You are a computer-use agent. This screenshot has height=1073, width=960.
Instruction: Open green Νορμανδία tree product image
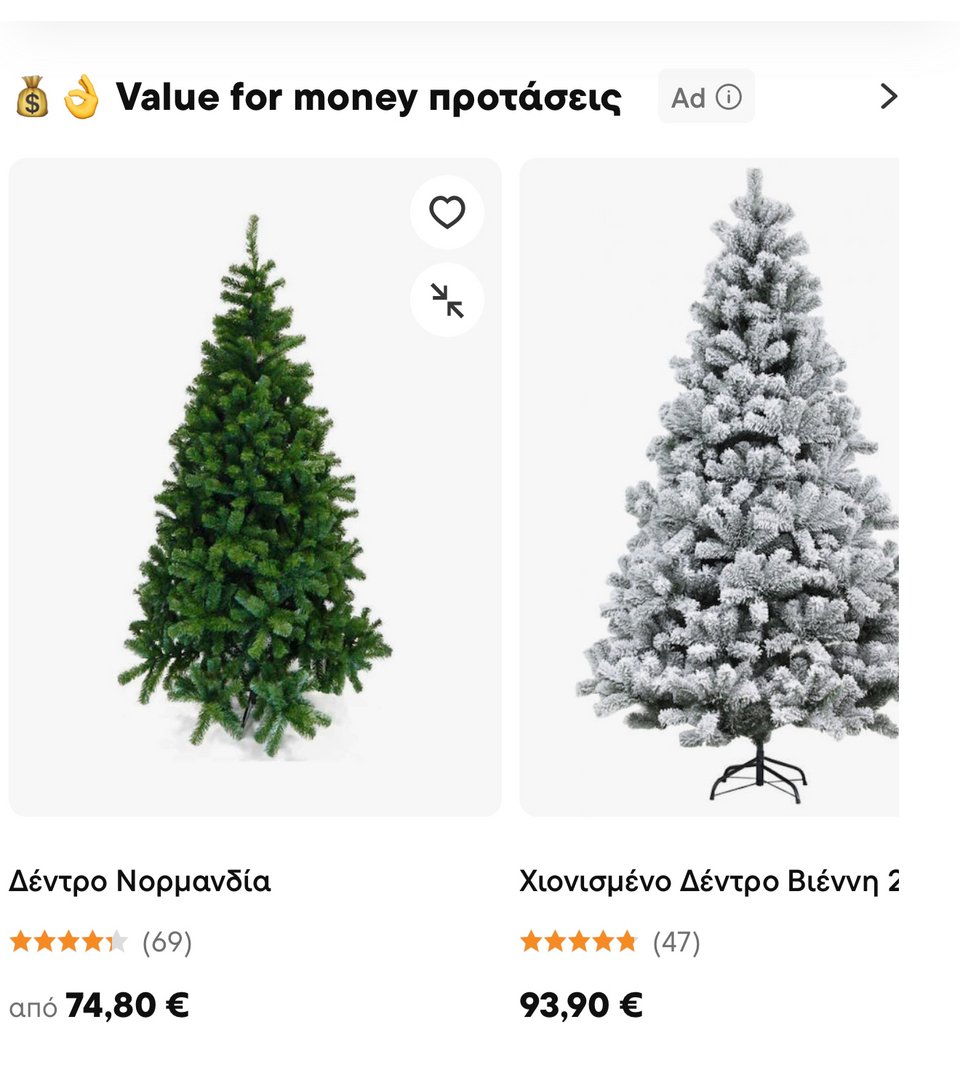[255, 487]
